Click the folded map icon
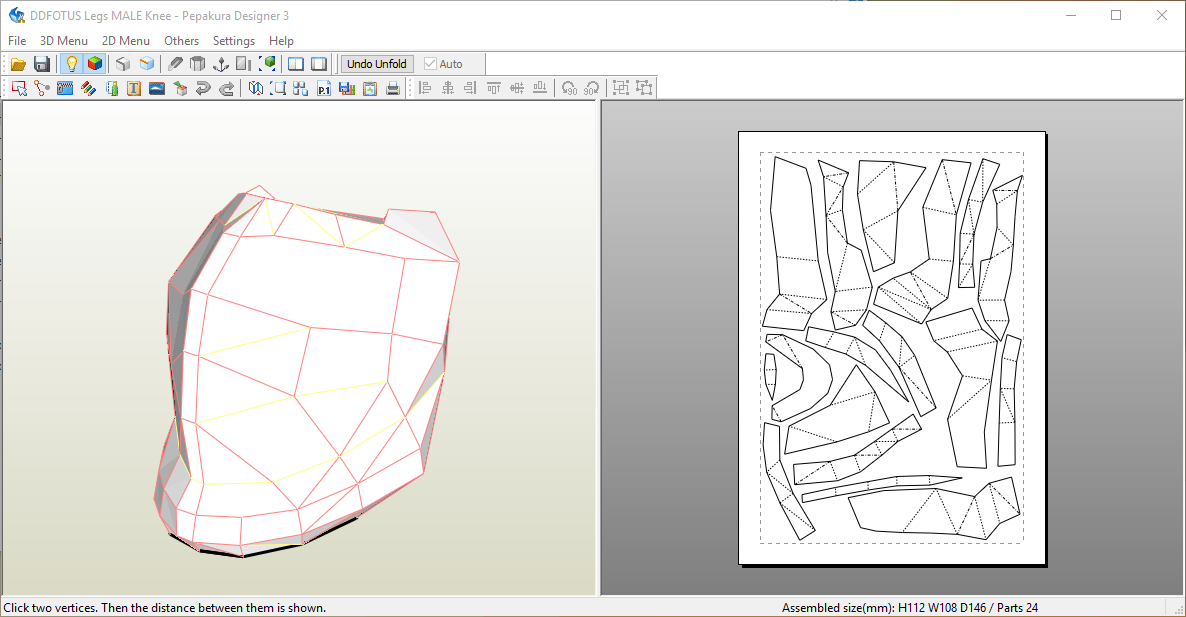 (x=256, y=88)
